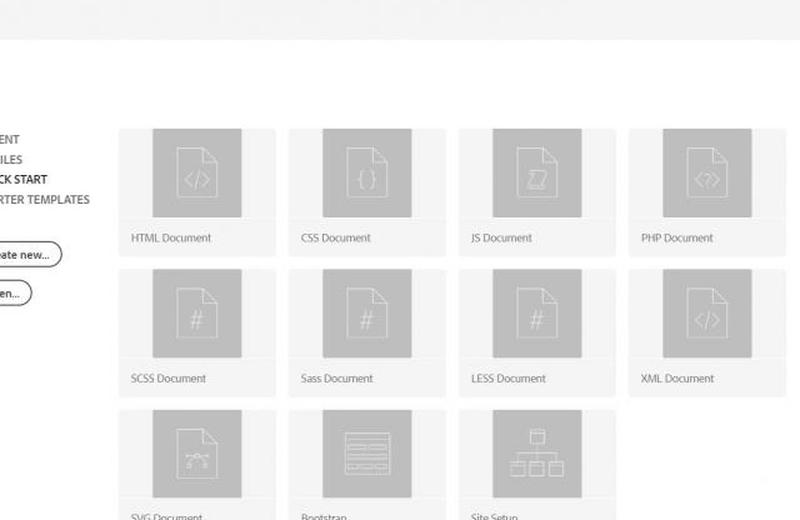
Task: Pick the SCSS Document hash icon
Action: pyautogui.click(x=197, y=312)
